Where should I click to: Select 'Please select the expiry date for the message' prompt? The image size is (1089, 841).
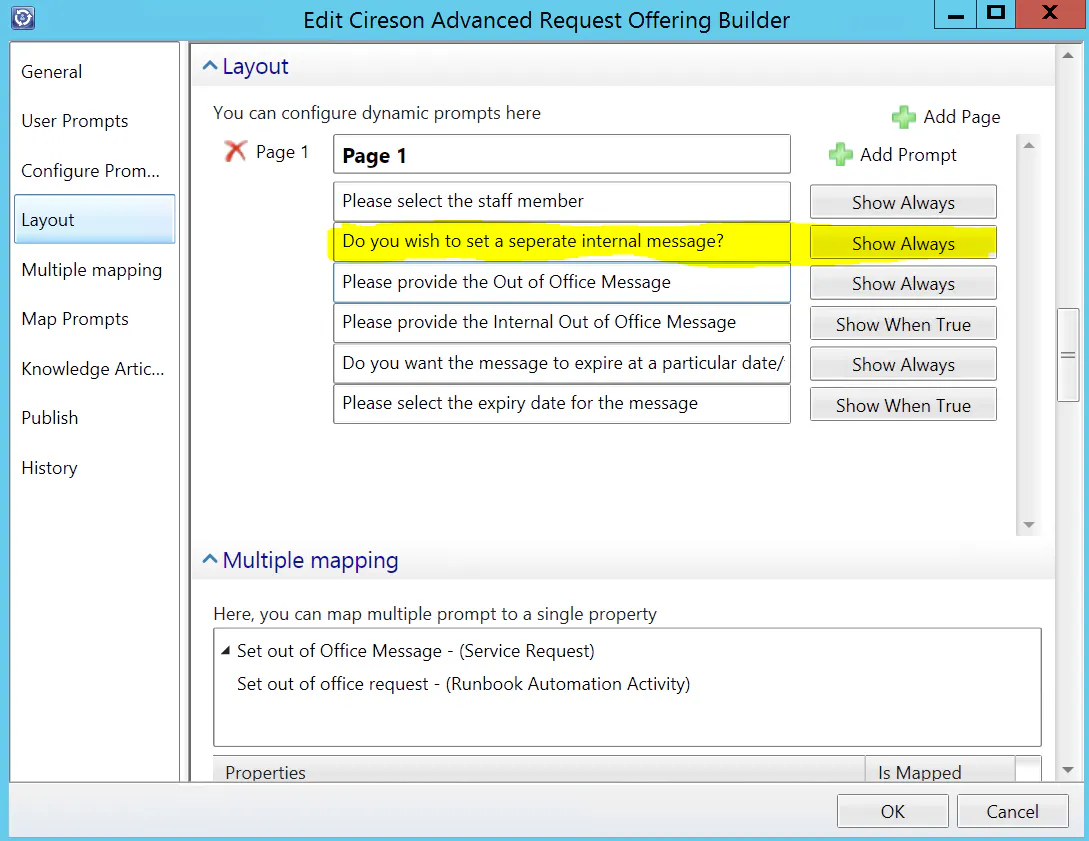pyautogui.click(x=562, y=403)
